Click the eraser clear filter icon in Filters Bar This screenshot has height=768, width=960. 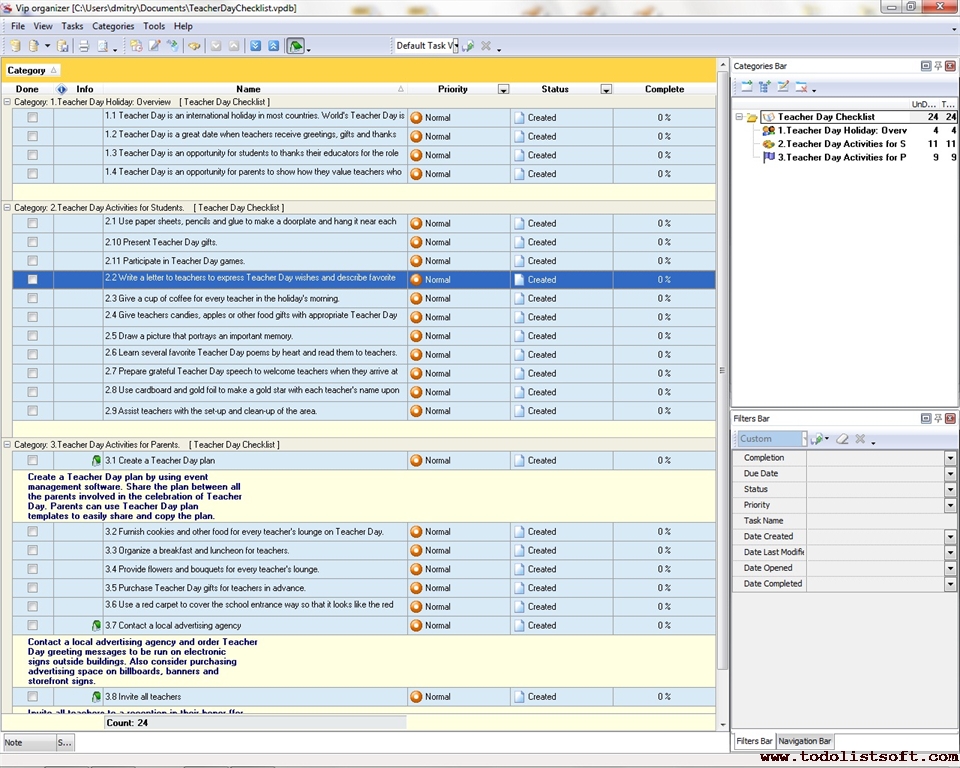[x=842, y=439]
